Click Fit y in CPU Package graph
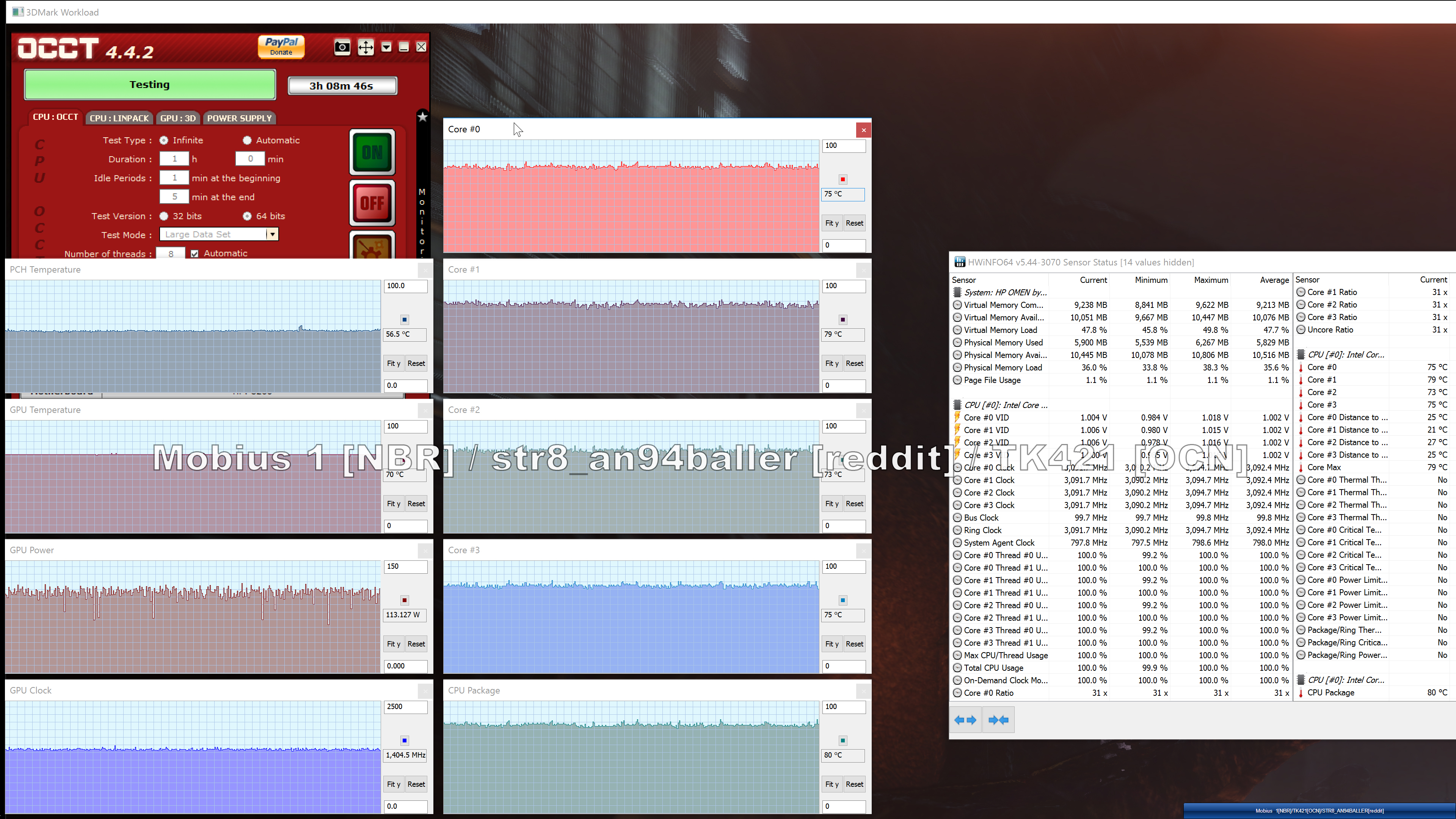 [x=832, y=784]
